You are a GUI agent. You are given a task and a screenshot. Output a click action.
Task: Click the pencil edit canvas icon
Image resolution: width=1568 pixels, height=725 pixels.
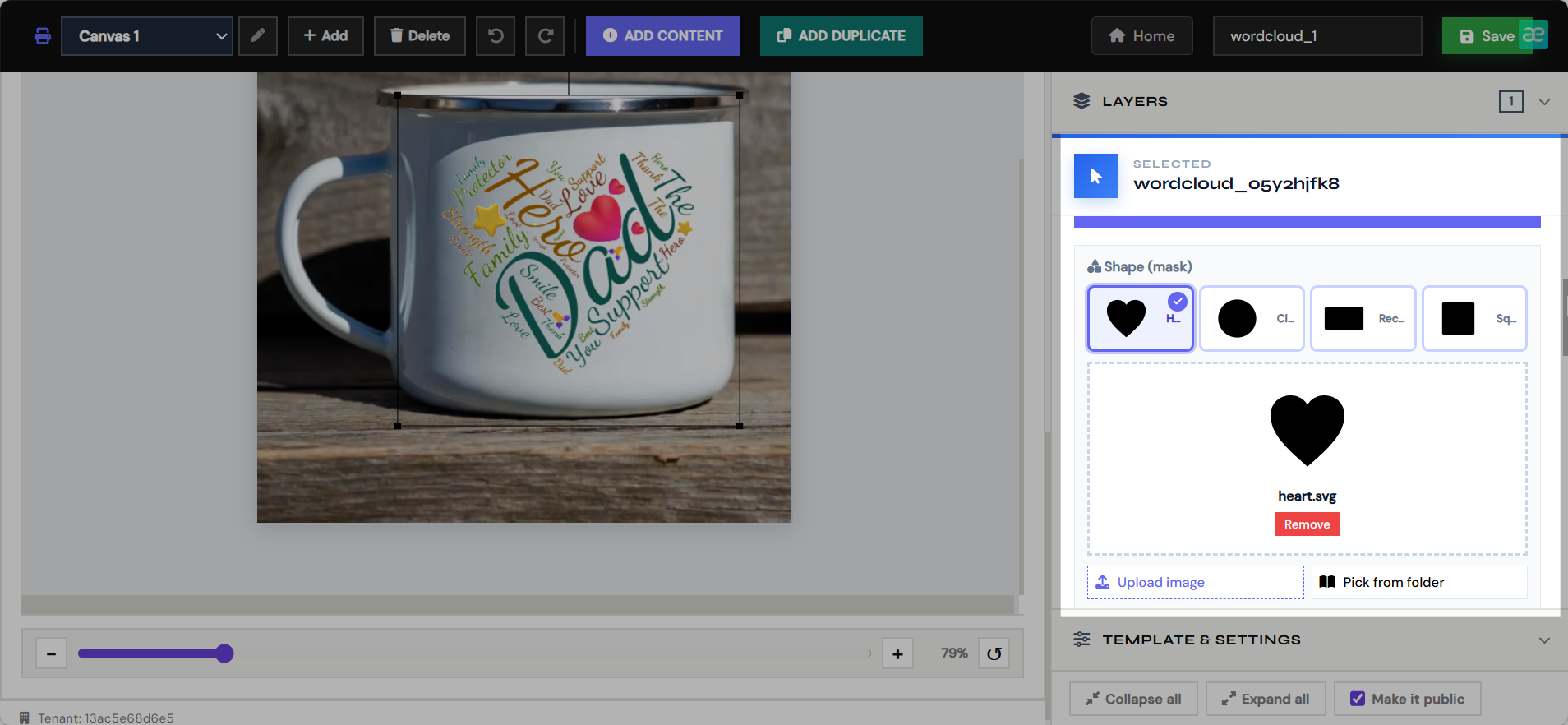[x=258, y=36]
